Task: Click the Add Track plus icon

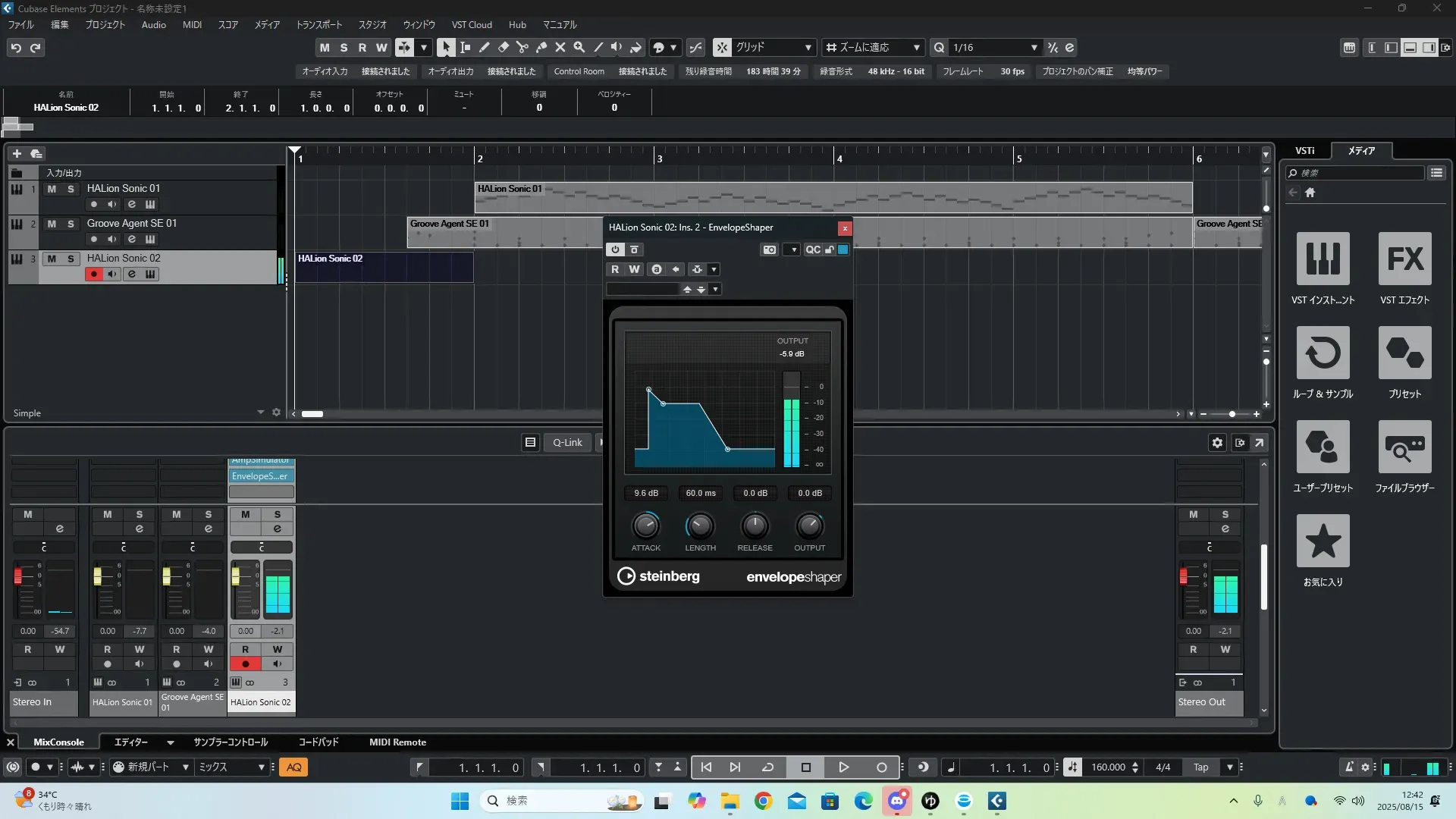Action: [x=17, y=153]
